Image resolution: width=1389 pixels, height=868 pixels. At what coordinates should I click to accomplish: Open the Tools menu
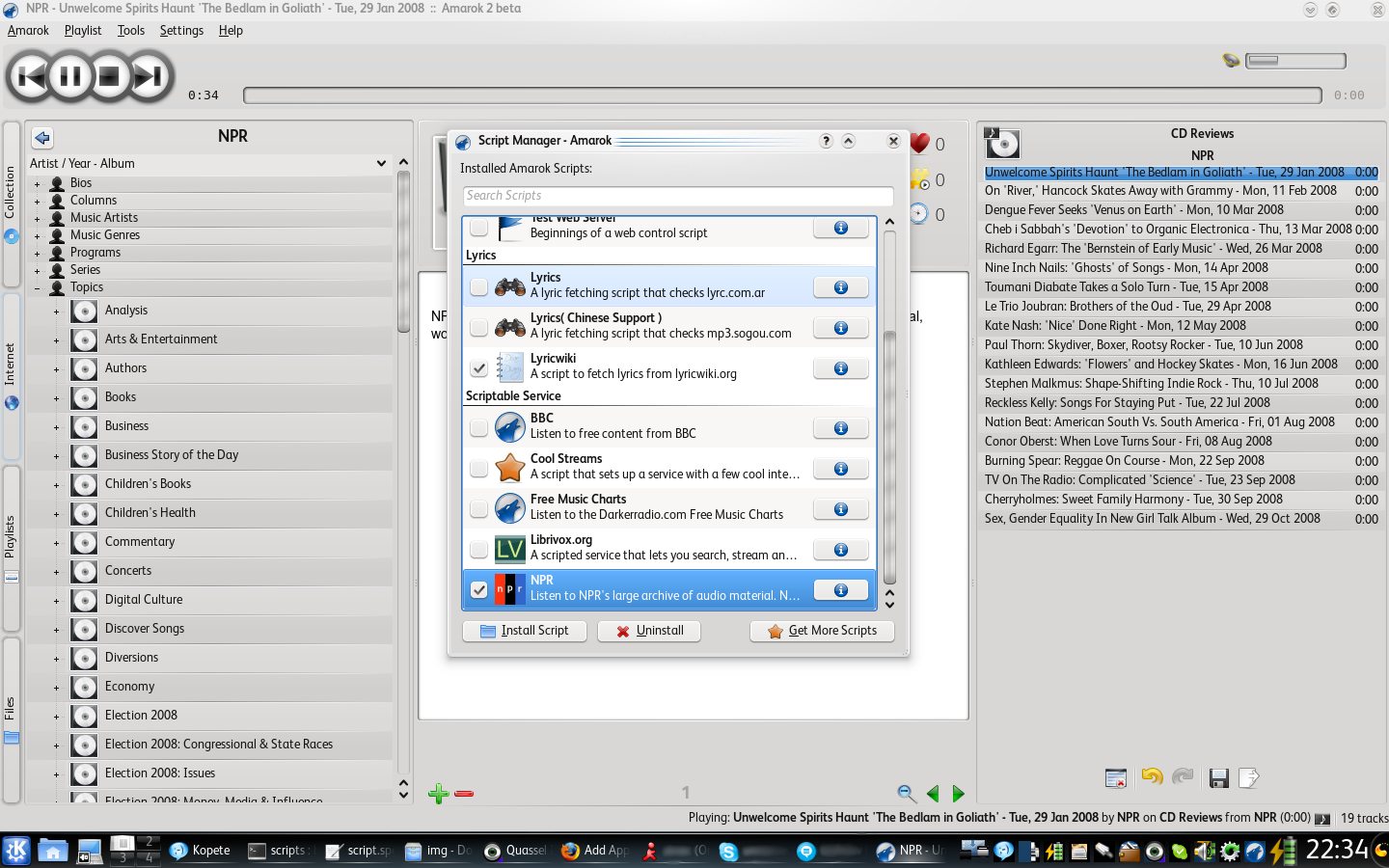pos(131,31)
